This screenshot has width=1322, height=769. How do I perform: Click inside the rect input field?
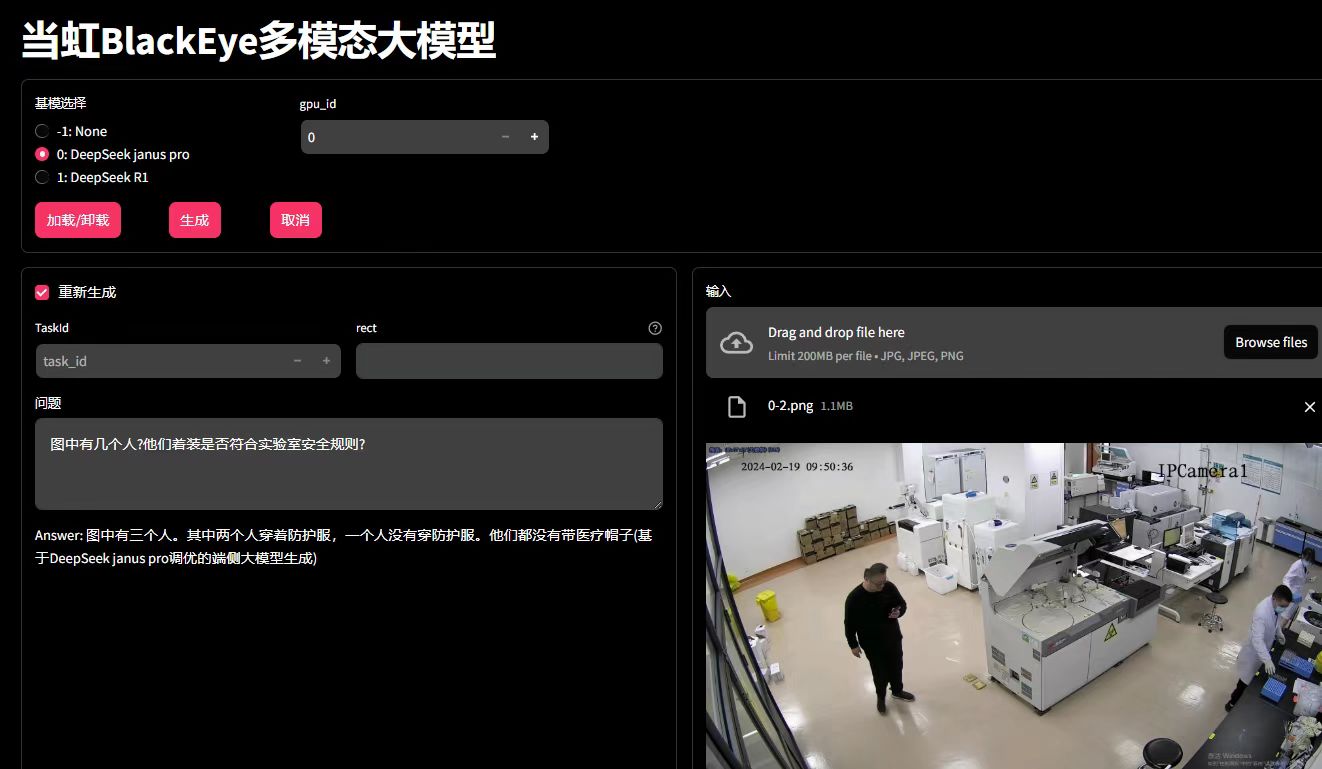(x=508, y=360)
